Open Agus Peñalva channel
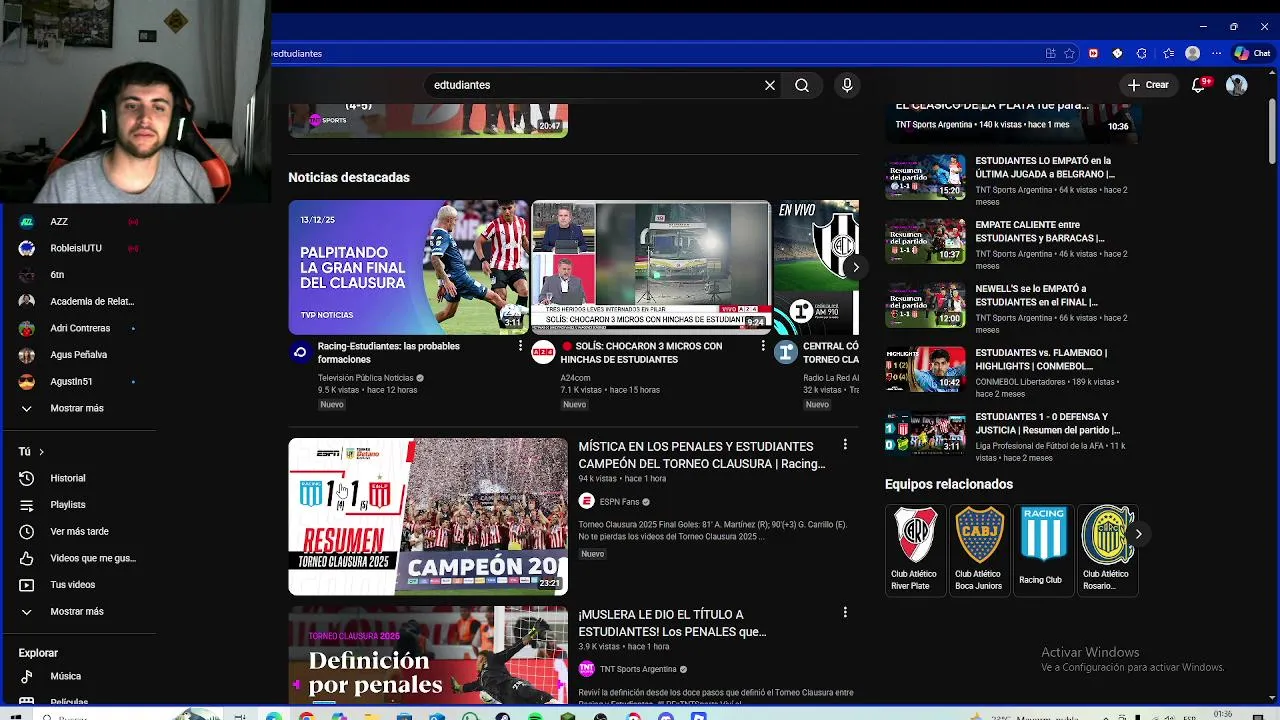1280x720 pixels. pos(79,354)
